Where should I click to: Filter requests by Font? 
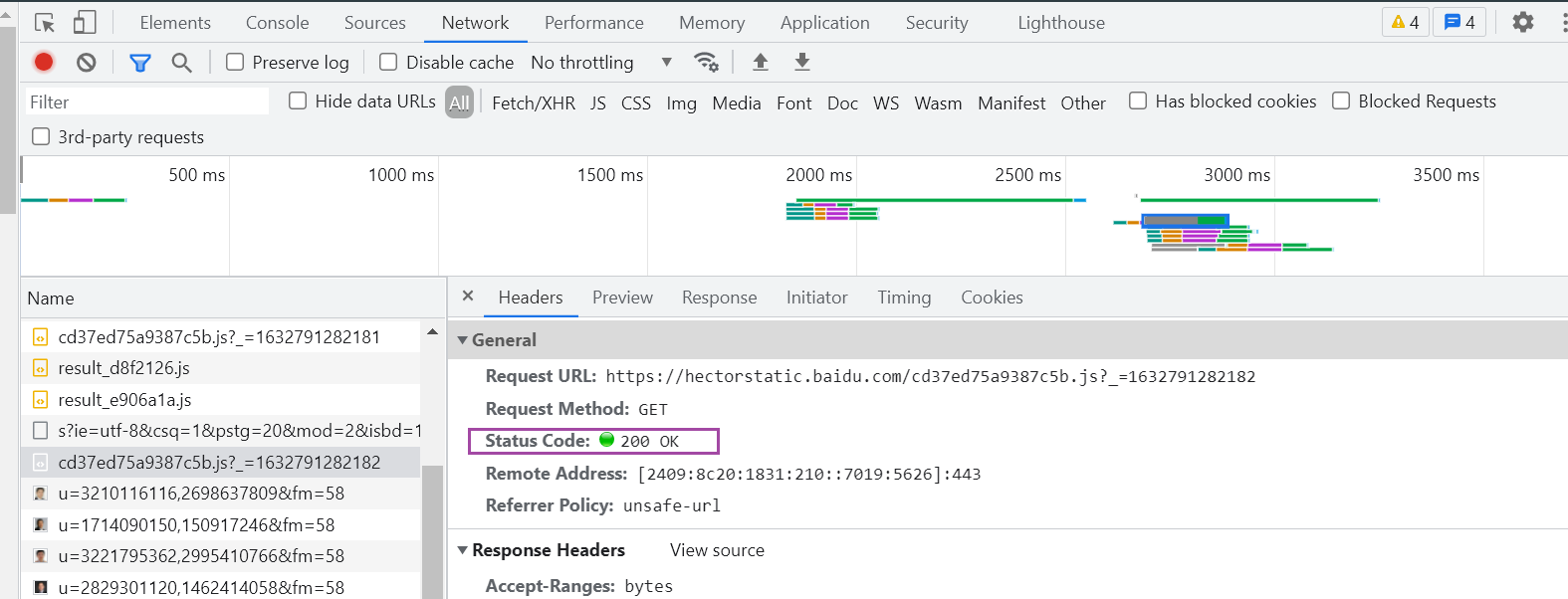[x=794, y=102]
